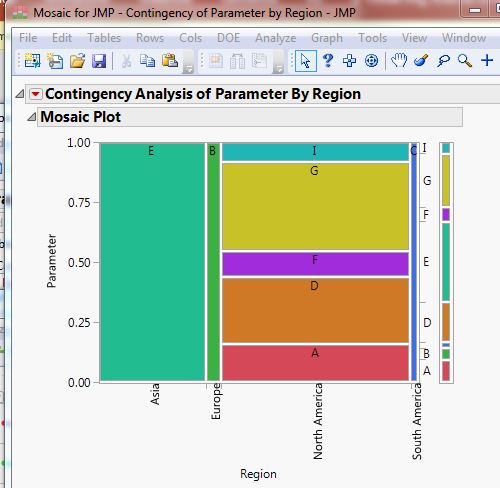Select the North America F cell
This screenshot has width=500, height=488.
click(x=315, y=264)
